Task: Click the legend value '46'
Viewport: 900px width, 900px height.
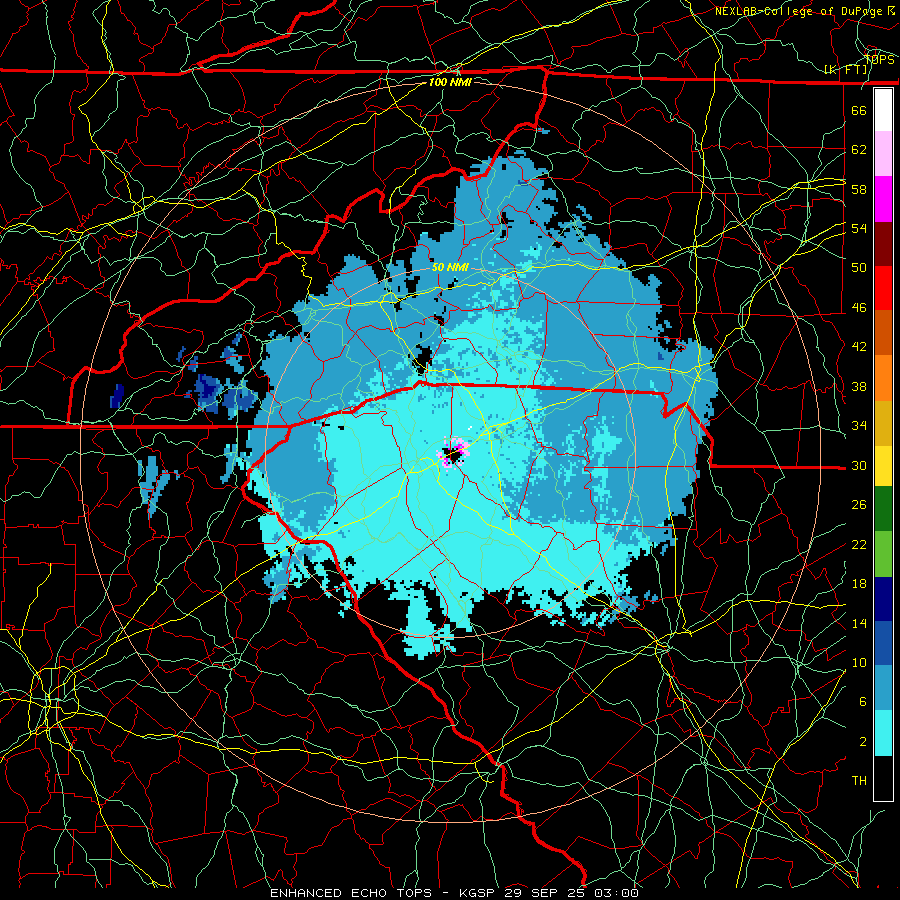Action: pyautogui.click(x=859, y=308)
